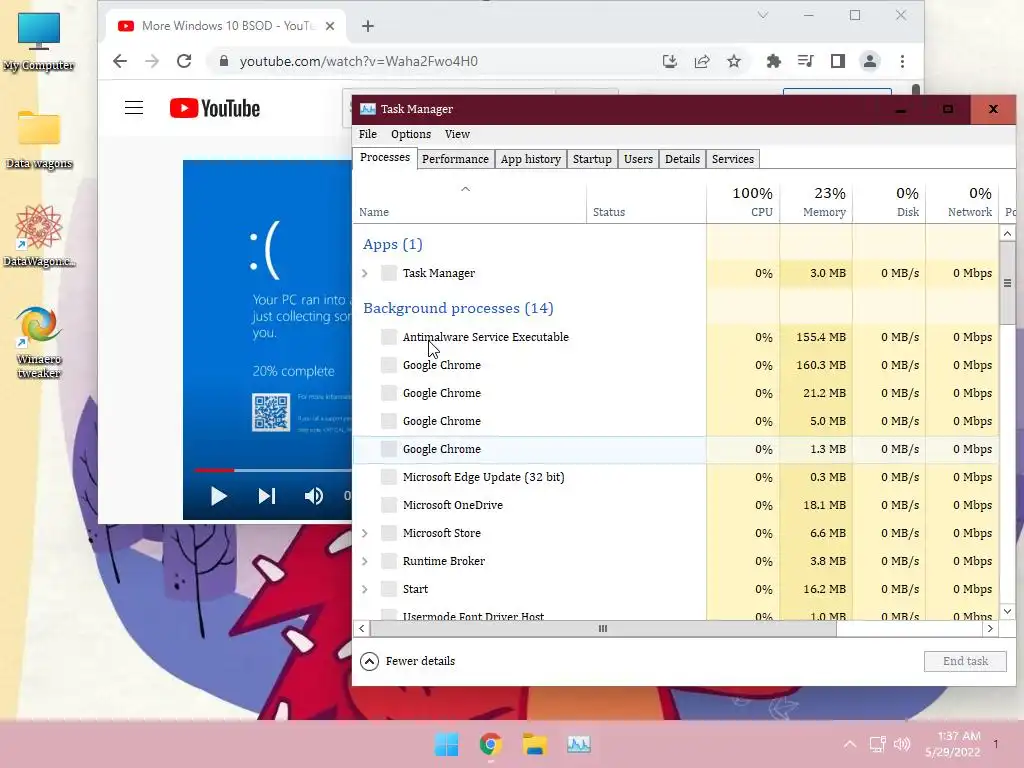Viewport: 1024px width, 768px height.
Task: Open the Windows Start button
Action: click(x=447, y=744)
